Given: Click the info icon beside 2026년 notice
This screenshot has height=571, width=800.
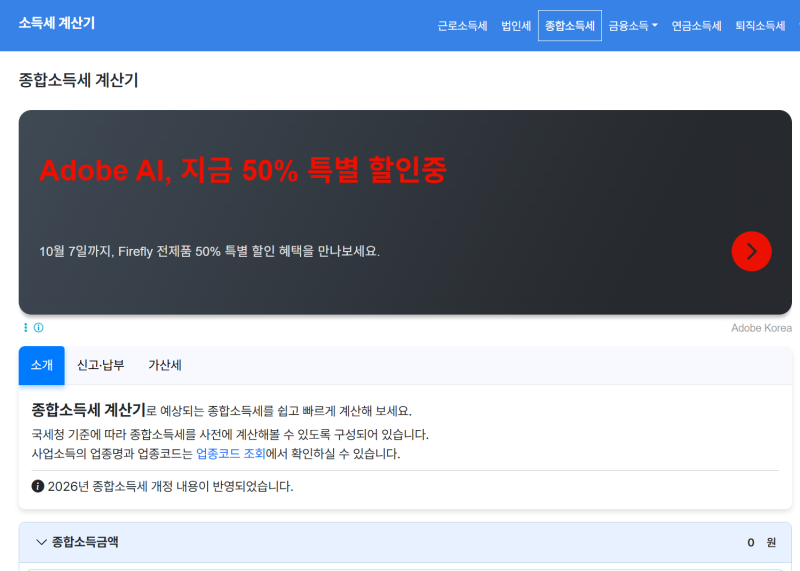Looking at the screenshot, I should [x=37, y=486].
